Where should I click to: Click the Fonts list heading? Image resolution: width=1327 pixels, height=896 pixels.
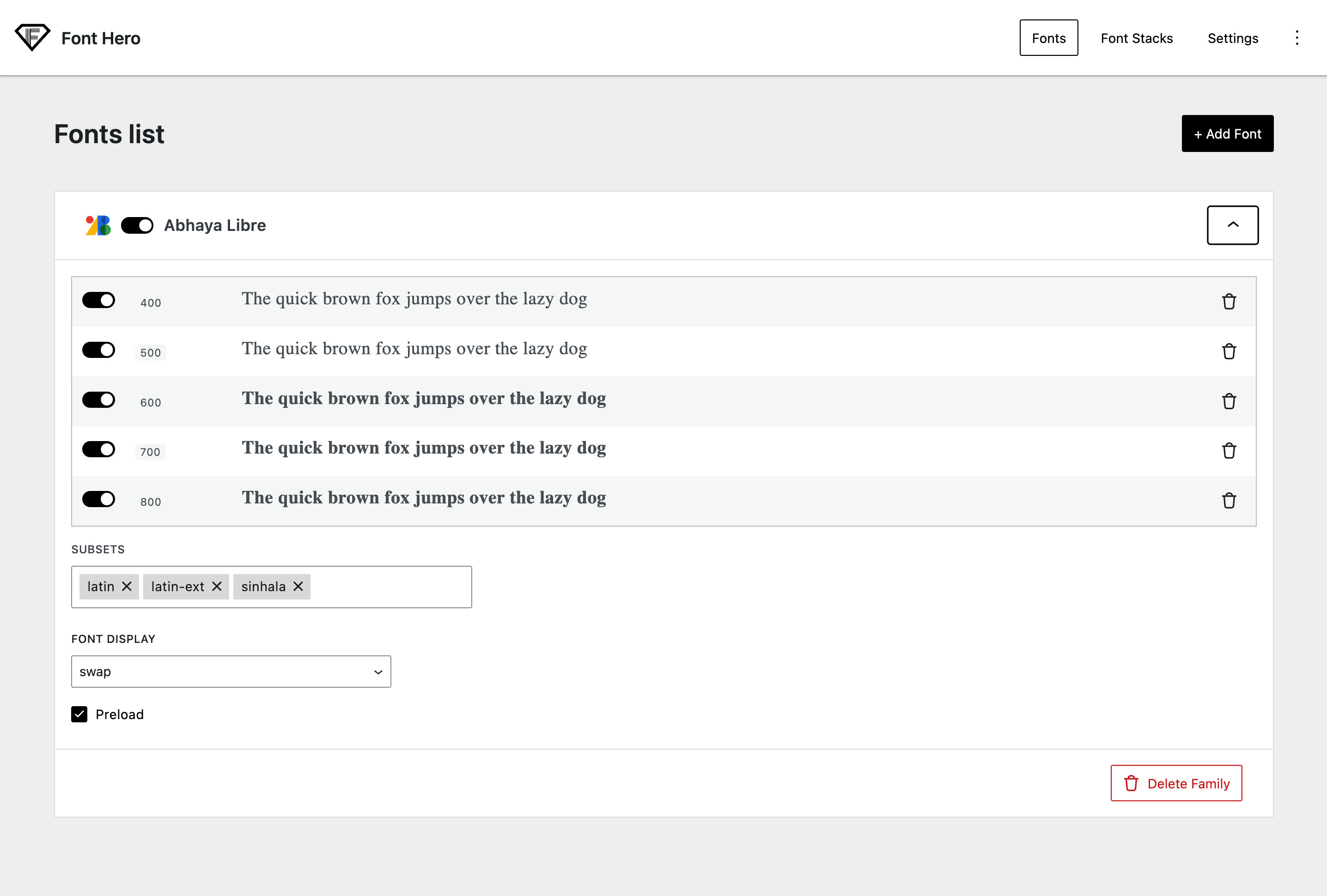(x=109, y=134)
